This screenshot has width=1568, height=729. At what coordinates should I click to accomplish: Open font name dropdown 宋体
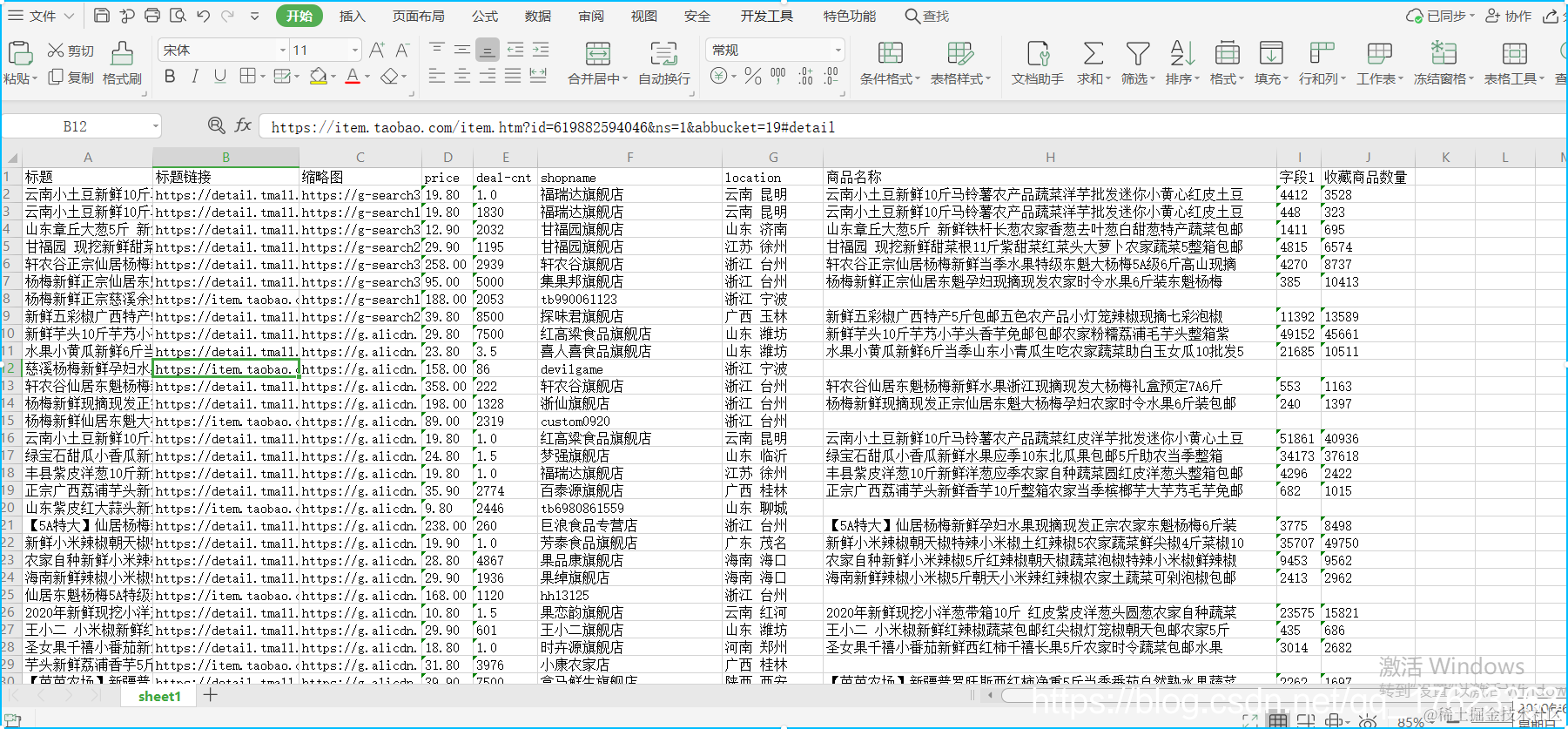pyautogui.click(x=283, y=51)
